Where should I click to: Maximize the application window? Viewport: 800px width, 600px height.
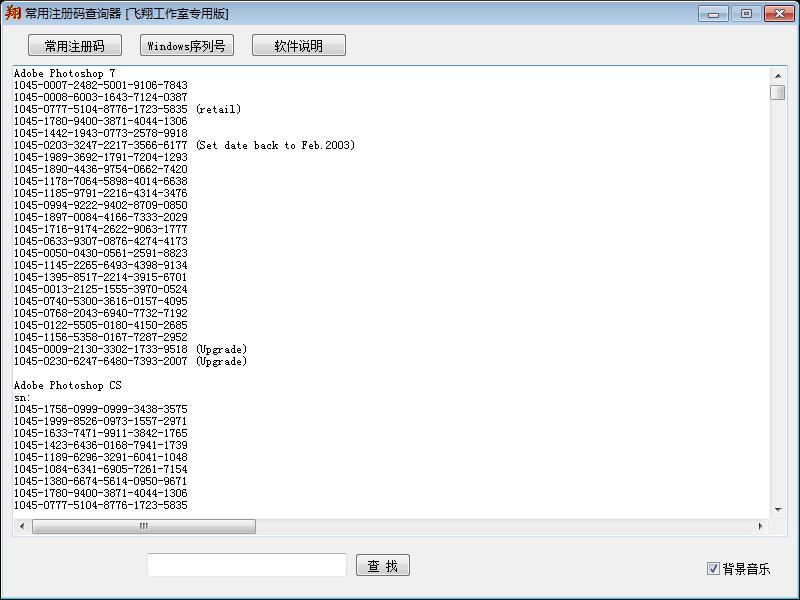745,14
